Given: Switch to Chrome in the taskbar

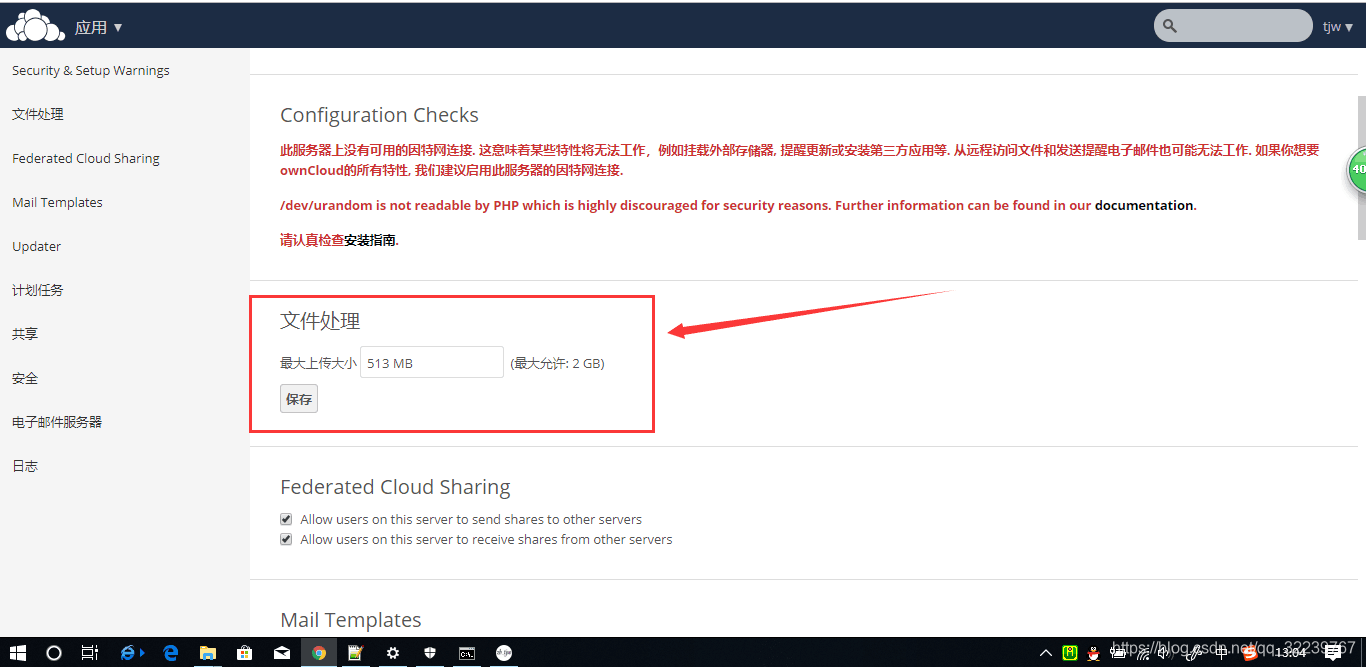Looking at the screenshot, I should click(x=319, y=653).
